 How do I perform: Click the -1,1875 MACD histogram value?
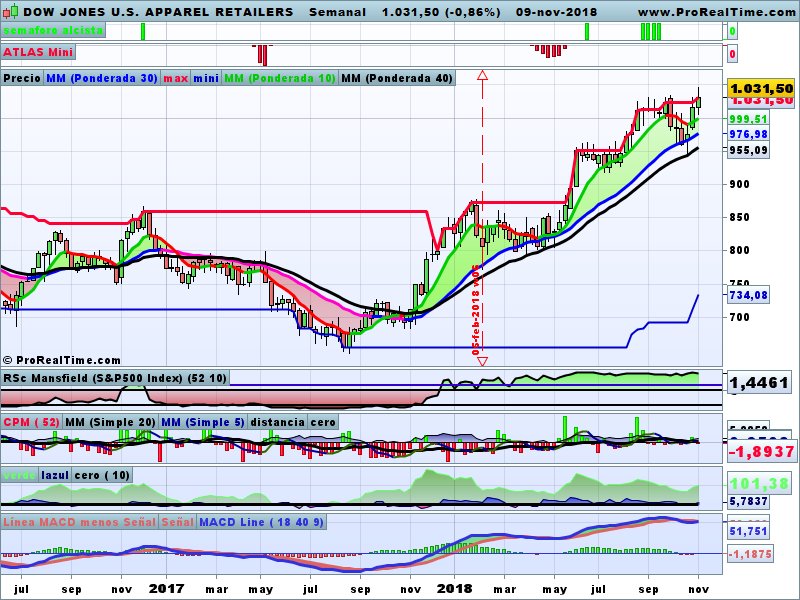(x=749, y=554)
